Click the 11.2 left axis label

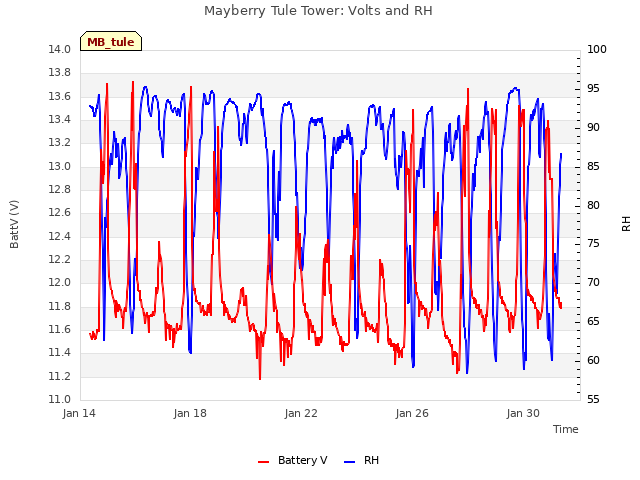pos(60,376)
